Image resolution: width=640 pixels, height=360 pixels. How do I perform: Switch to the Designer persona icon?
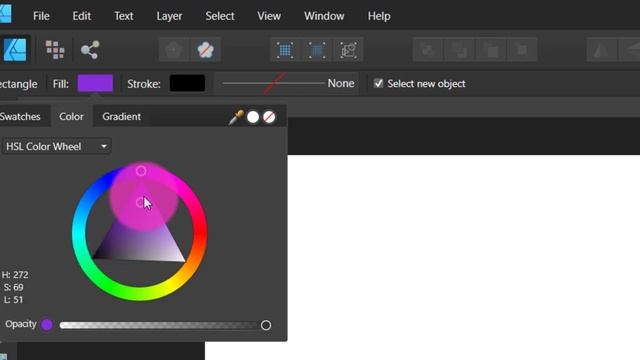point(15,50)
